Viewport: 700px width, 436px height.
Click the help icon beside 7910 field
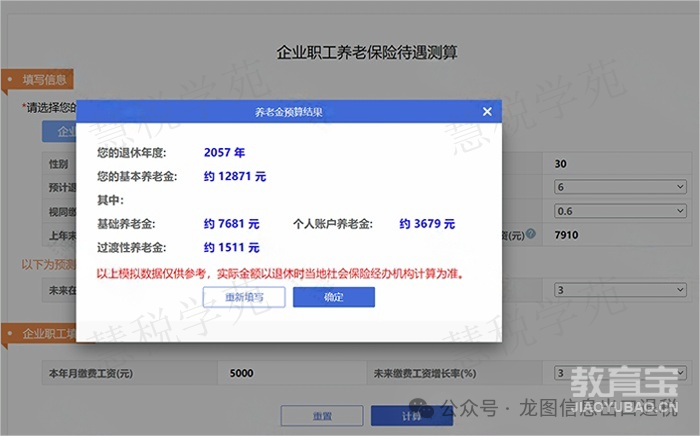click(x=530, y=233)
